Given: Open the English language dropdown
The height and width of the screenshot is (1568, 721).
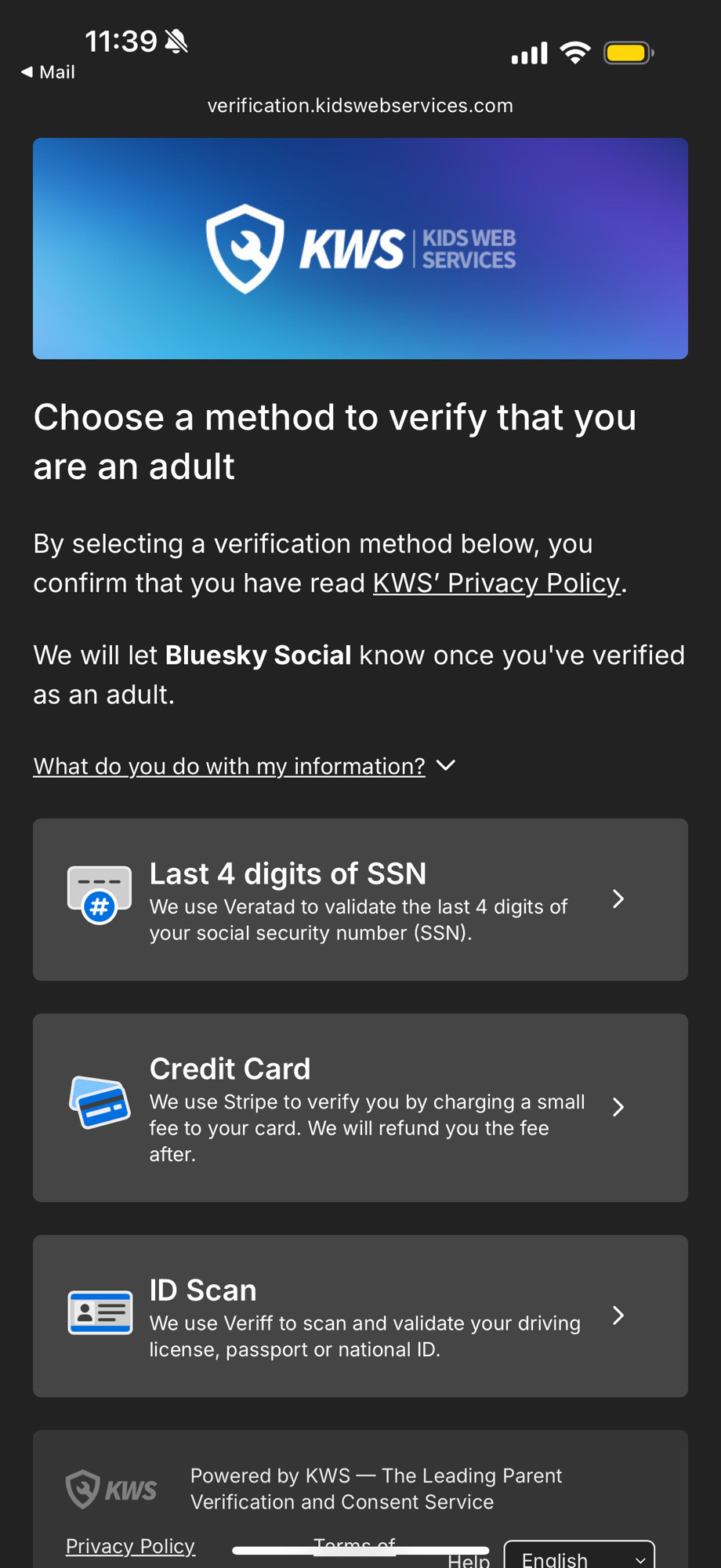Looking at the screenshot, I should pos(578,1557).
